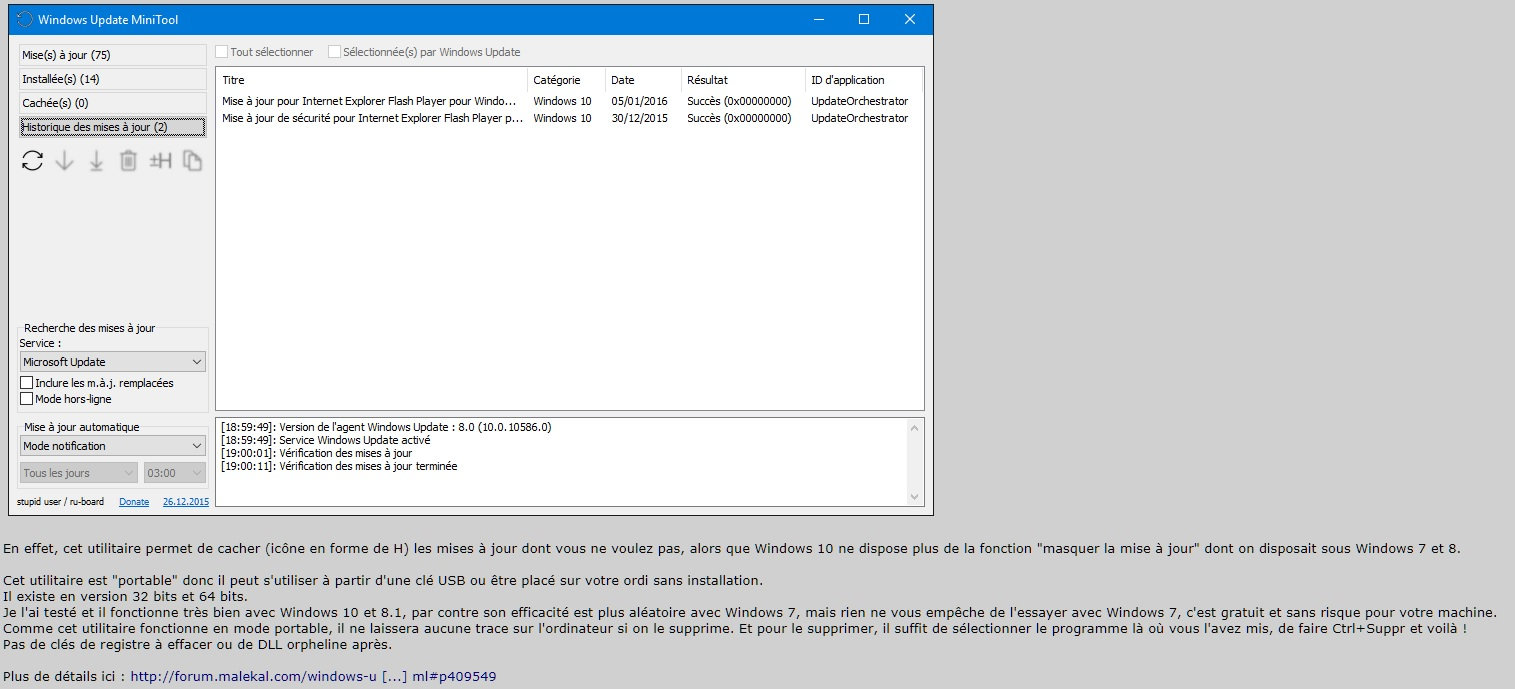Click log line 'Service Windows Update activé'
The width and height of the screenshot is (1515, 689).
pyautogui.click(x=325, y=440)
